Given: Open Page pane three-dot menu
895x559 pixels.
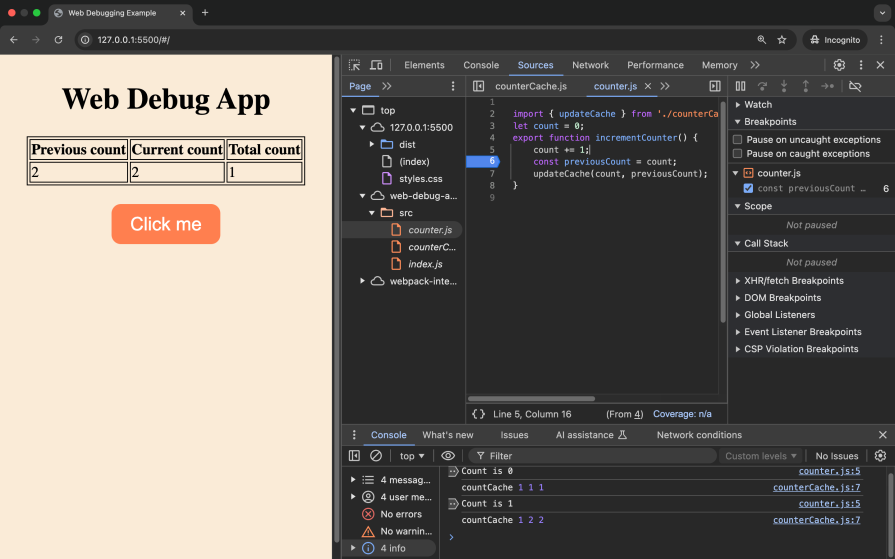Looking at the screenshot, I should (453, 86).
